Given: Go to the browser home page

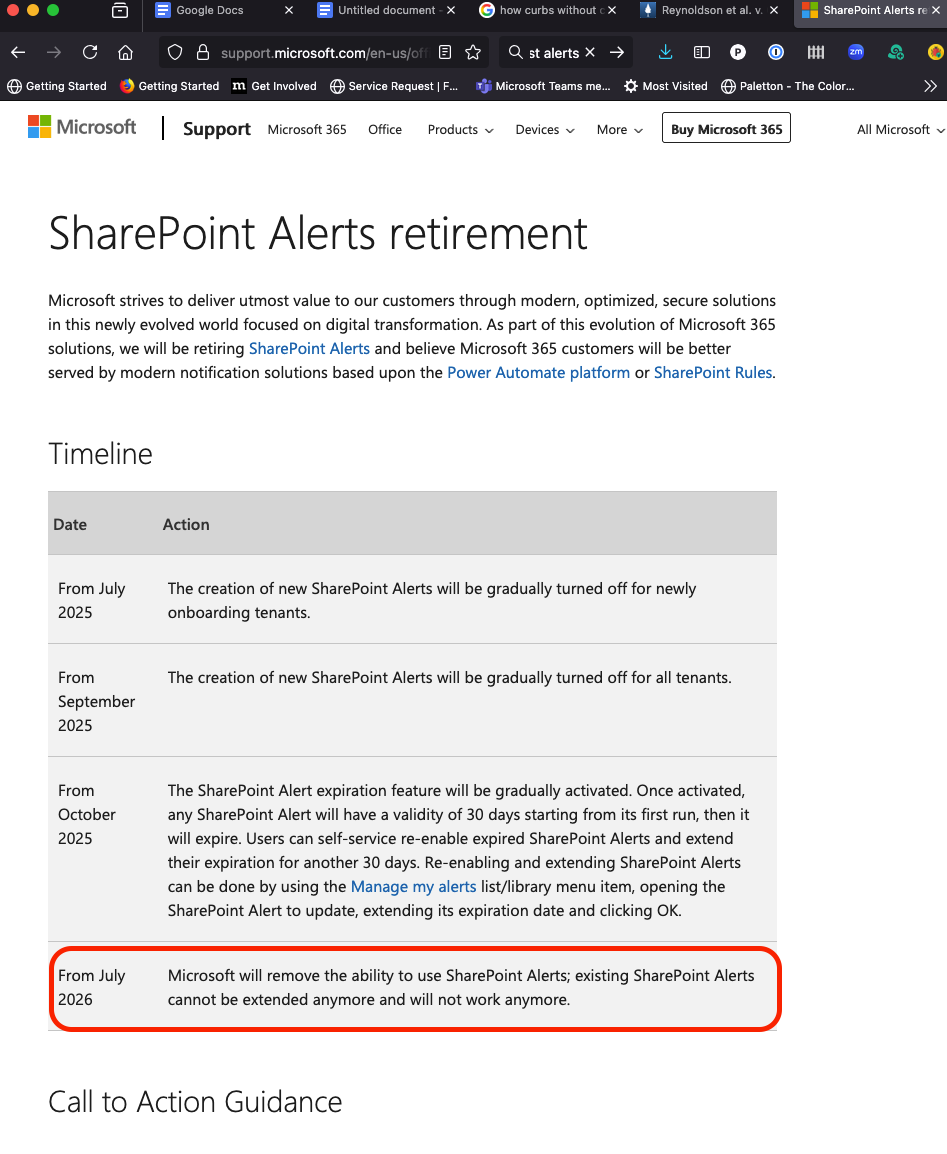Looking at the screenshot, I should 126,52.
